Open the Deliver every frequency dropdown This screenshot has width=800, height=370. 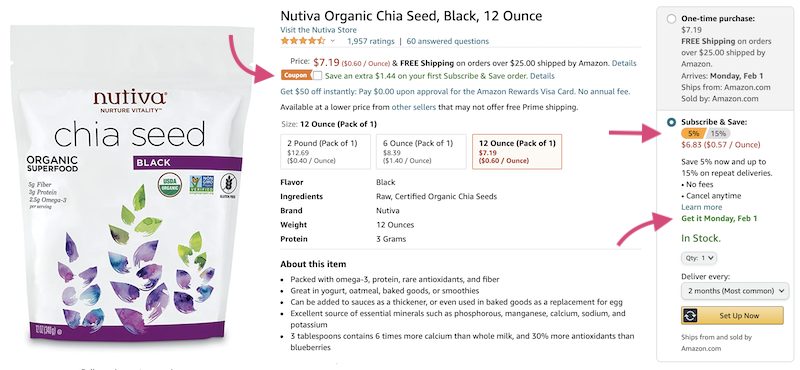[x=735, y=291]
